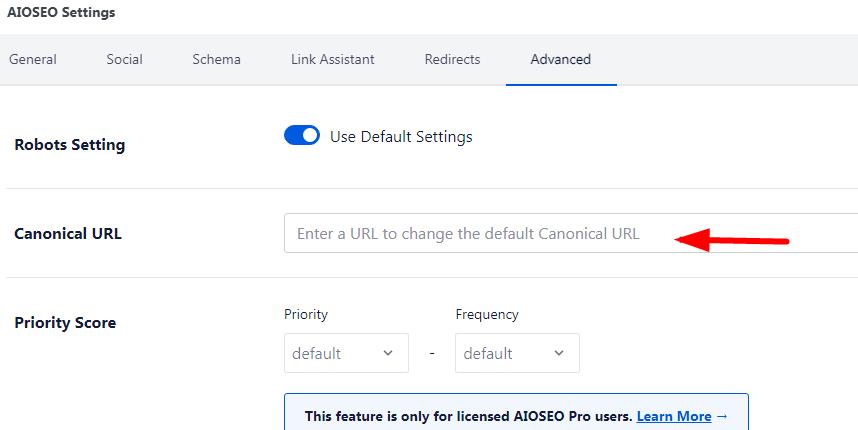
Task: Click the Robots Setting label
Action: coord(69,144)
